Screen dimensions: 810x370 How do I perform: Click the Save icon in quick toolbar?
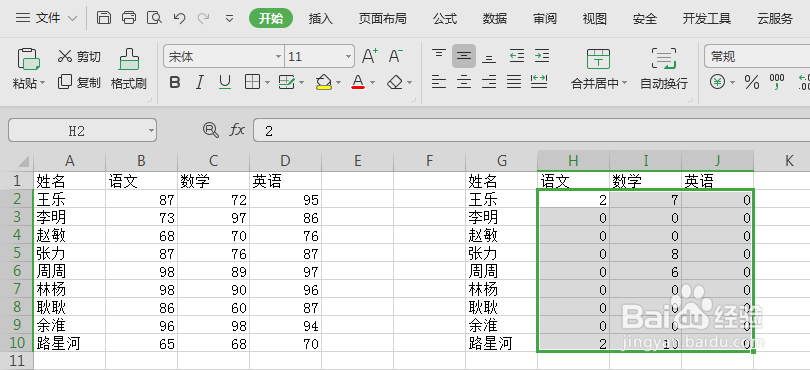click(x=104, y=18)
